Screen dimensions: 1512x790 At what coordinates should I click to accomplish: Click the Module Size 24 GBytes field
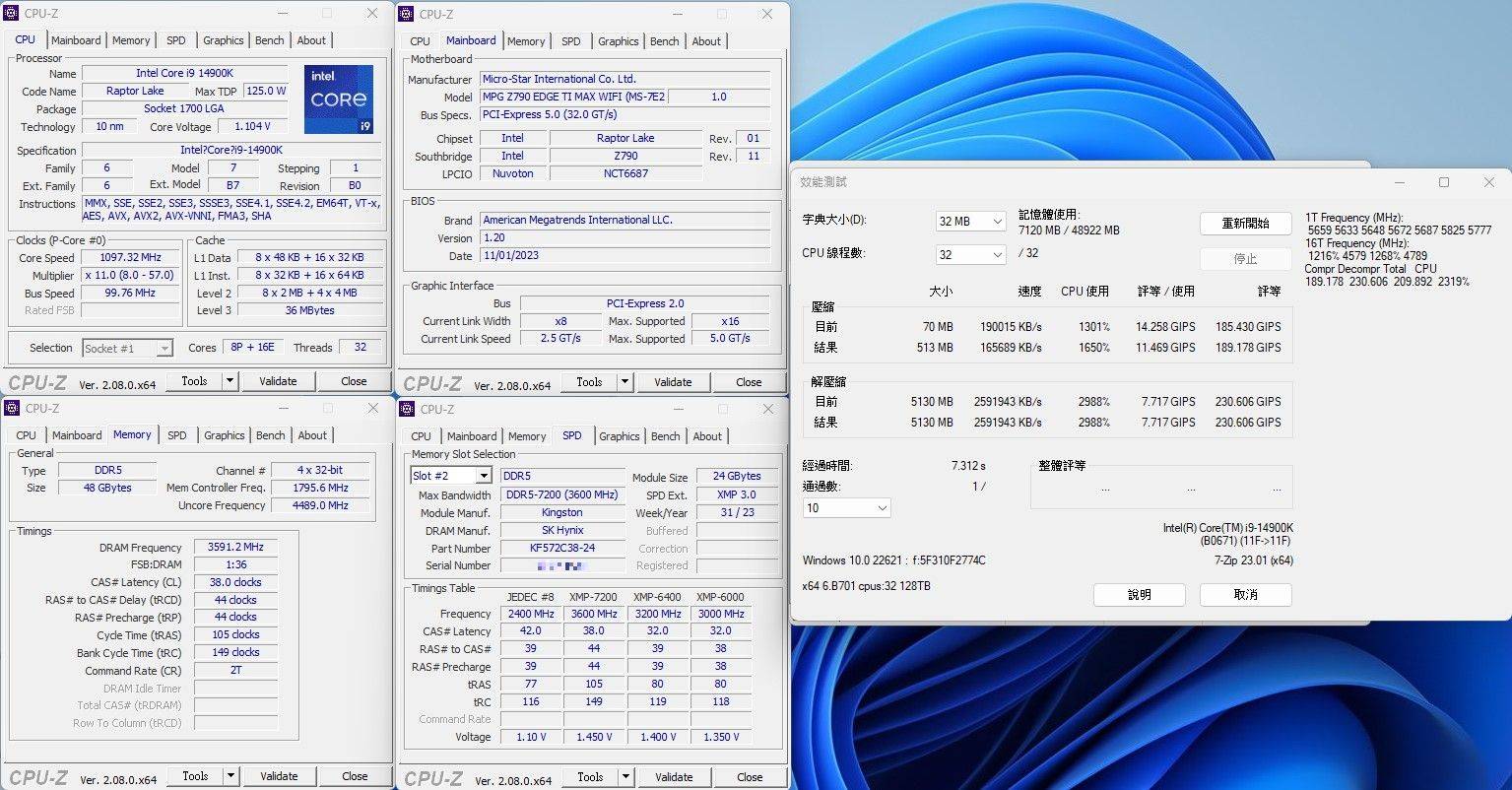coord(737,477)
